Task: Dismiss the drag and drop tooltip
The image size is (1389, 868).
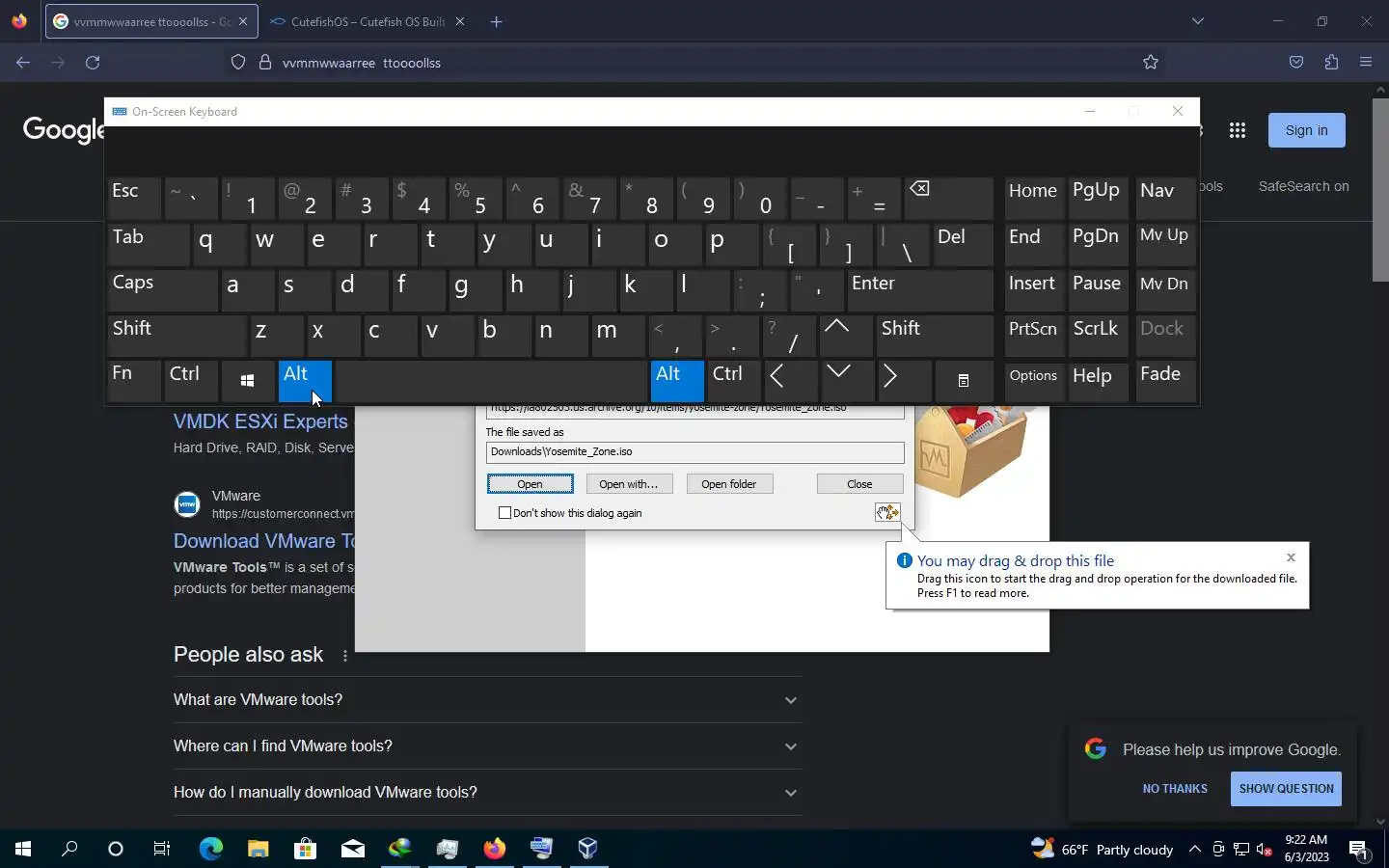Action: pos(1291,557)
